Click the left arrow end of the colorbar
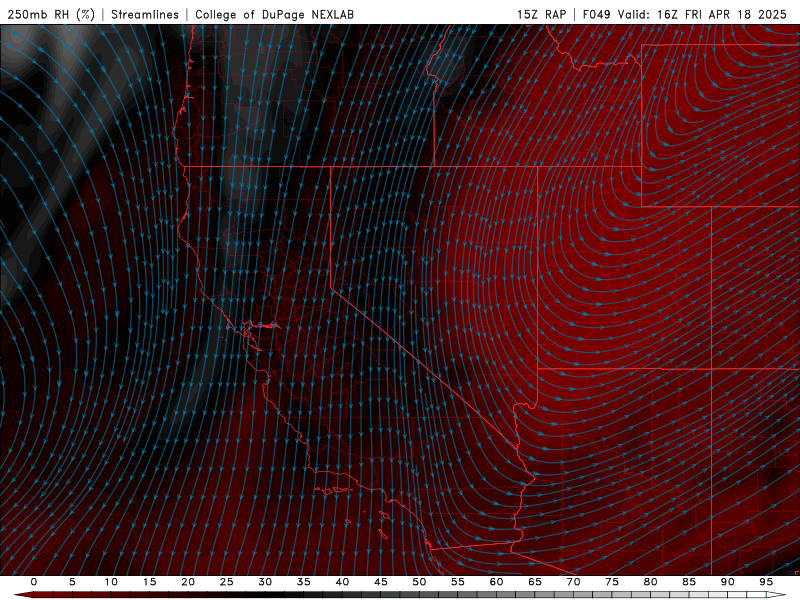800x600 pixels. click(23, 595)
